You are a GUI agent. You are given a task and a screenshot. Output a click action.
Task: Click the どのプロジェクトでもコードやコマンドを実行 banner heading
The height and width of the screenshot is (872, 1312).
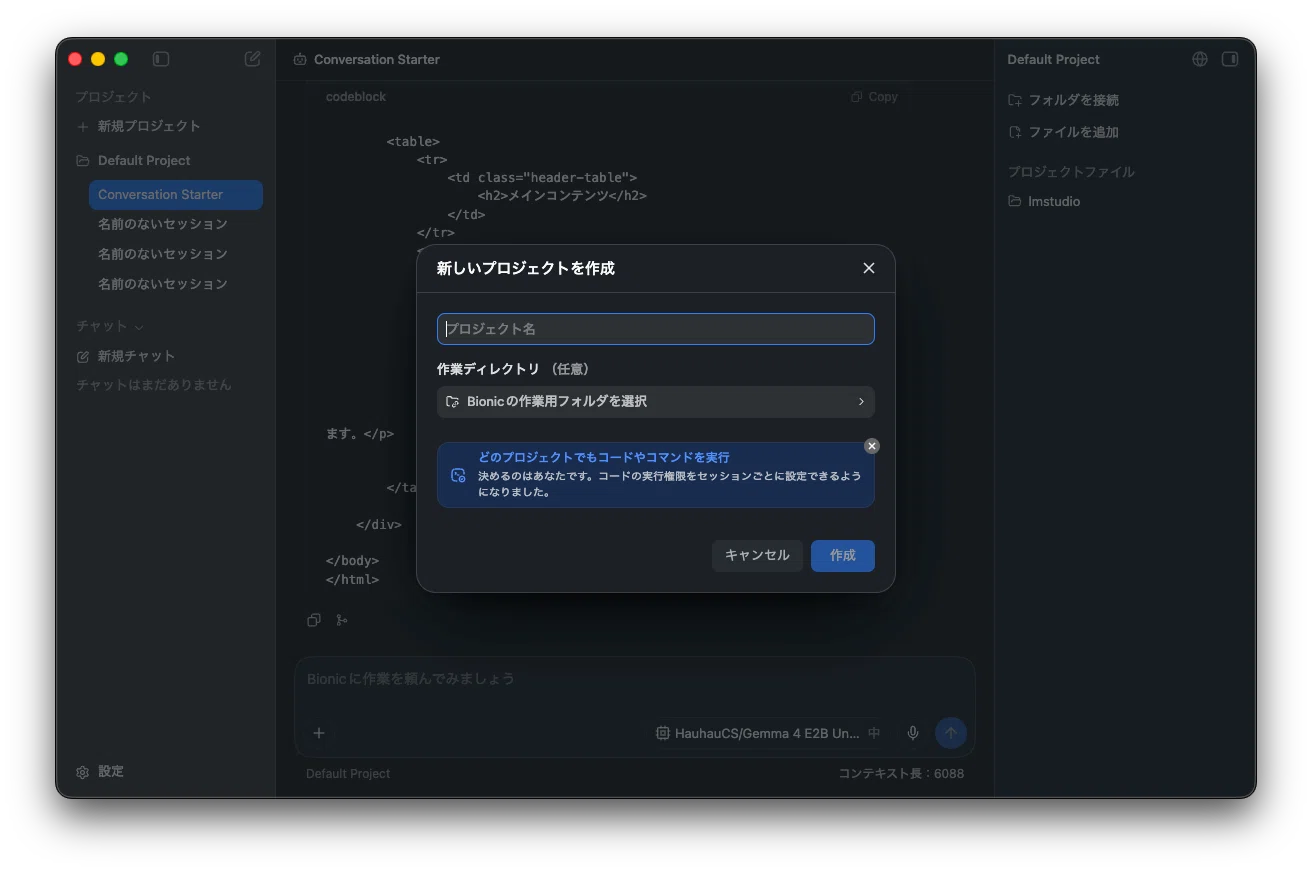[x=604, y=457]
